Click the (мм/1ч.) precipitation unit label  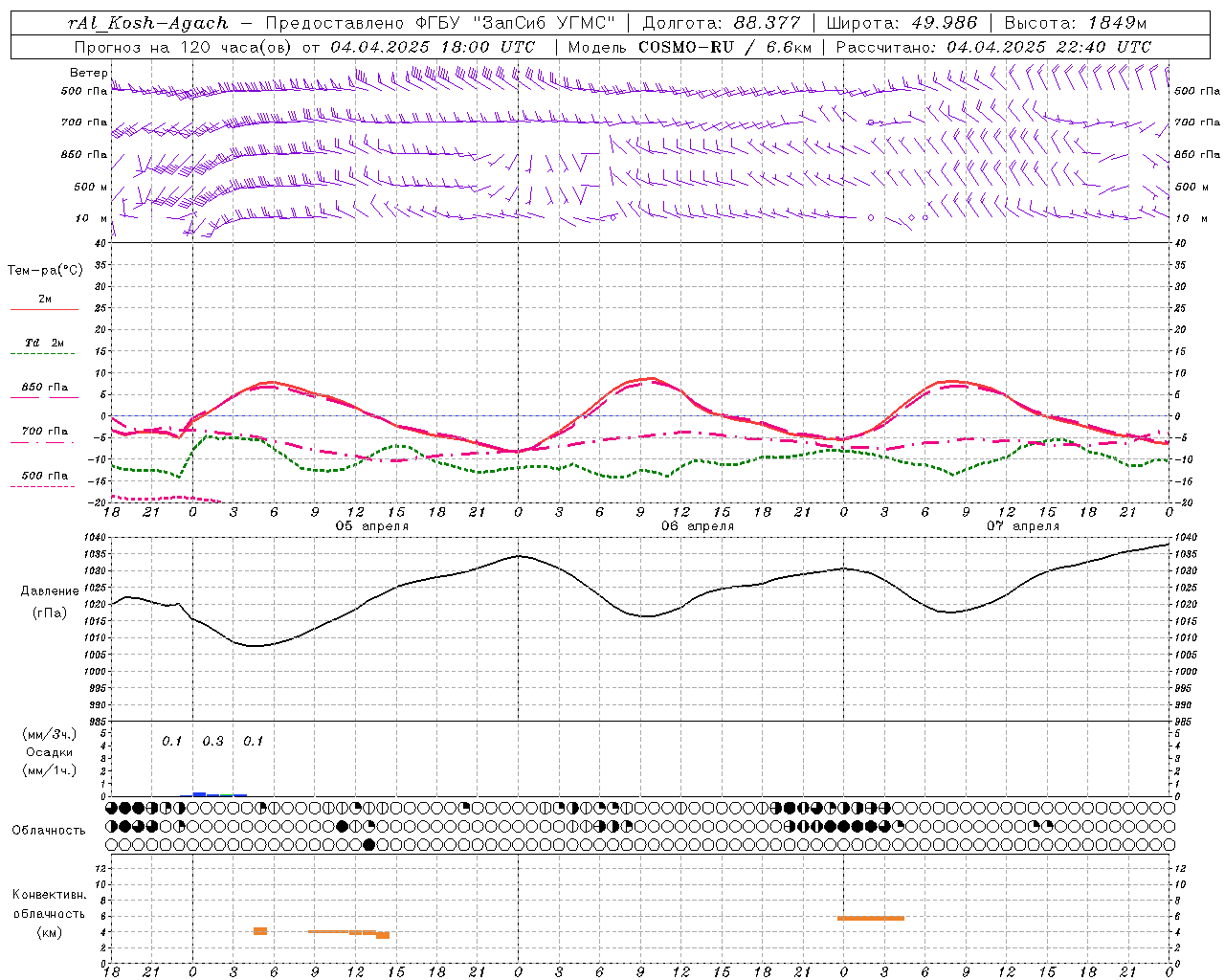point(50,770)
